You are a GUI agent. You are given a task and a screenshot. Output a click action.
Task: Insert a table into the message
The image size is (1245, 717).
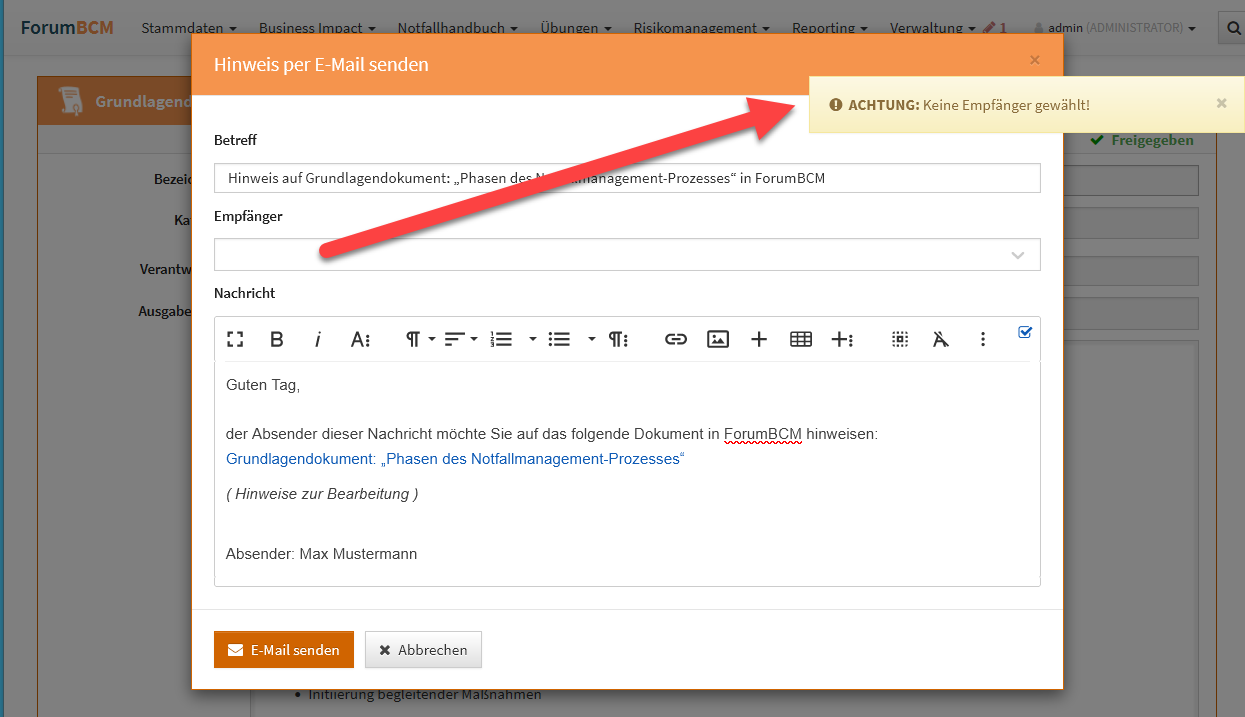point(800,339)
